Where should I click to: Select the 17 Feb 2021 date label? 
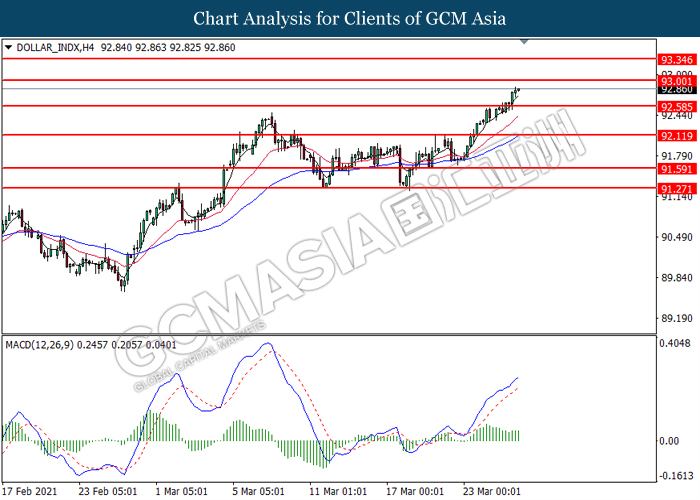click(29, 491)
